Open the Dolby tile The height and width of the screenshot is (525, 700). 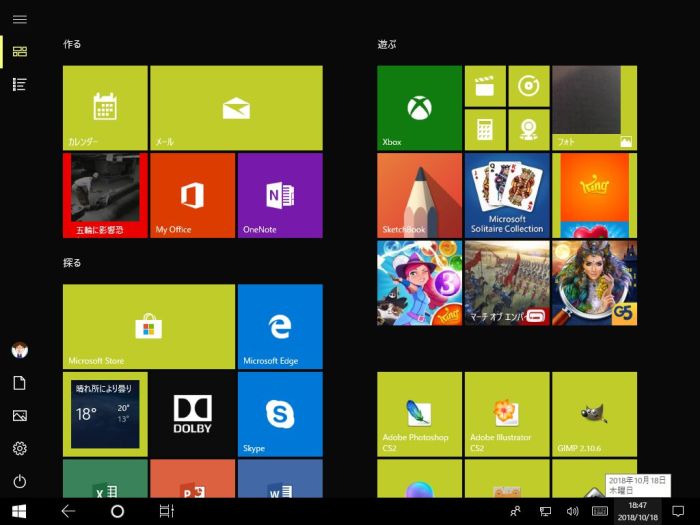(x=192, y=413)
